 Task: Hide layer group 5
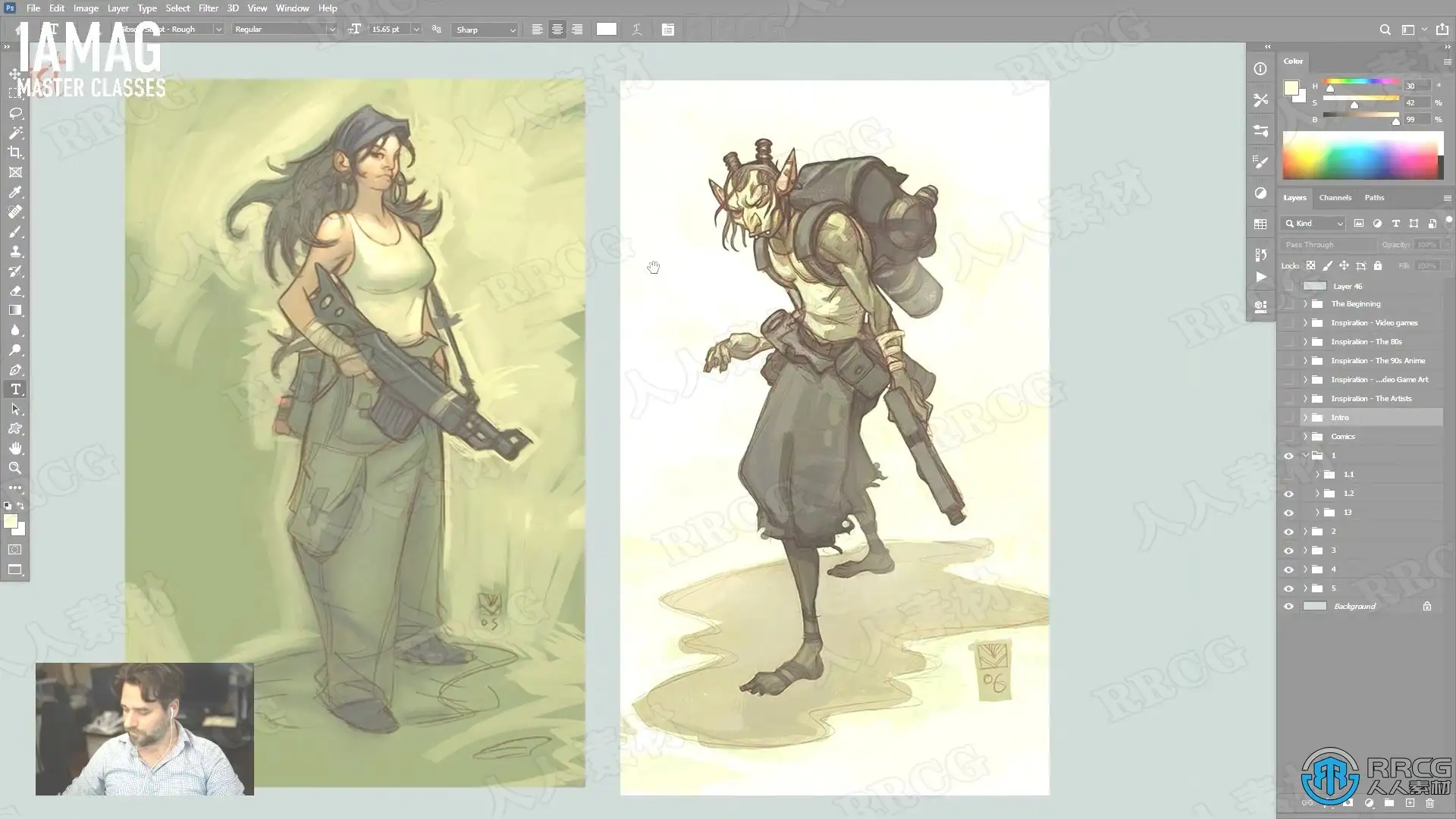point(1288,588)
